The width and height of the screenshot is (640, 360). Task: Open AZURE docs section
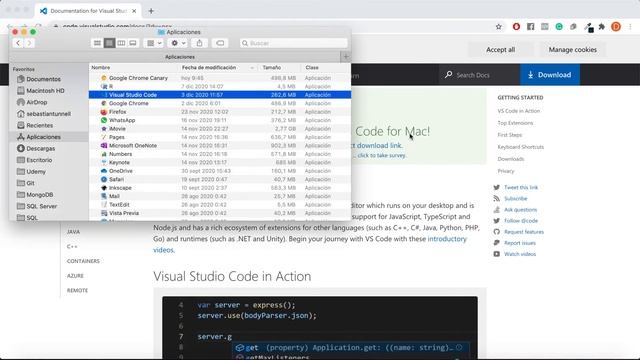pos(75,276)
